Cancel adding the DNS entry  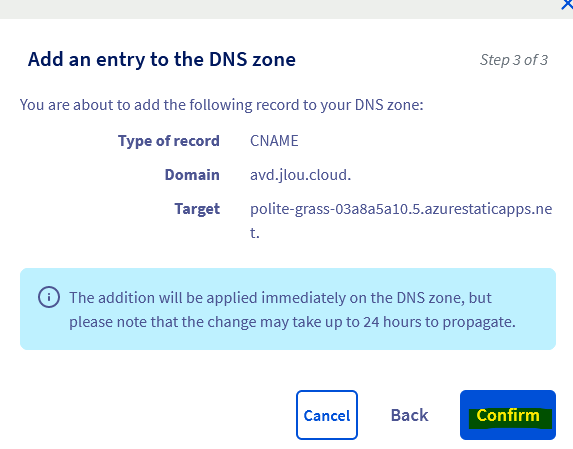pyautogui.click(x=327, y=415)
